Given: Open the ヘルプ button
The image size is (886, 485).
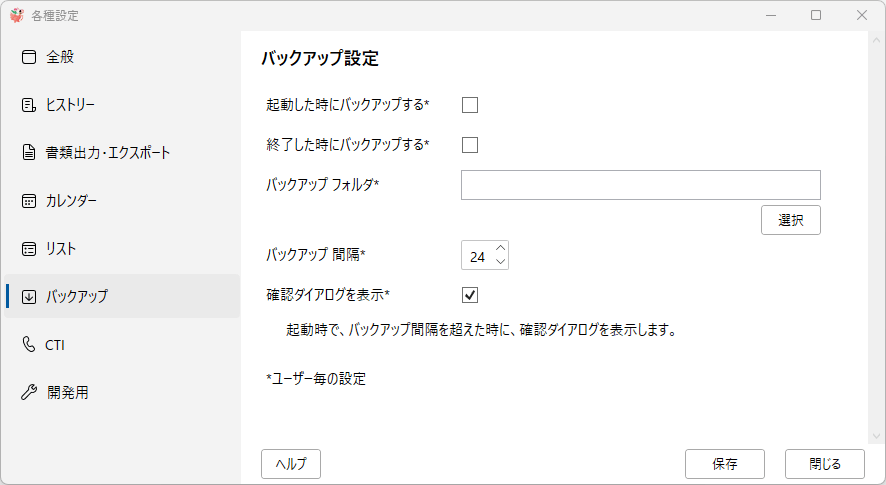Looking at the screenshot, I should coord(291,464).
